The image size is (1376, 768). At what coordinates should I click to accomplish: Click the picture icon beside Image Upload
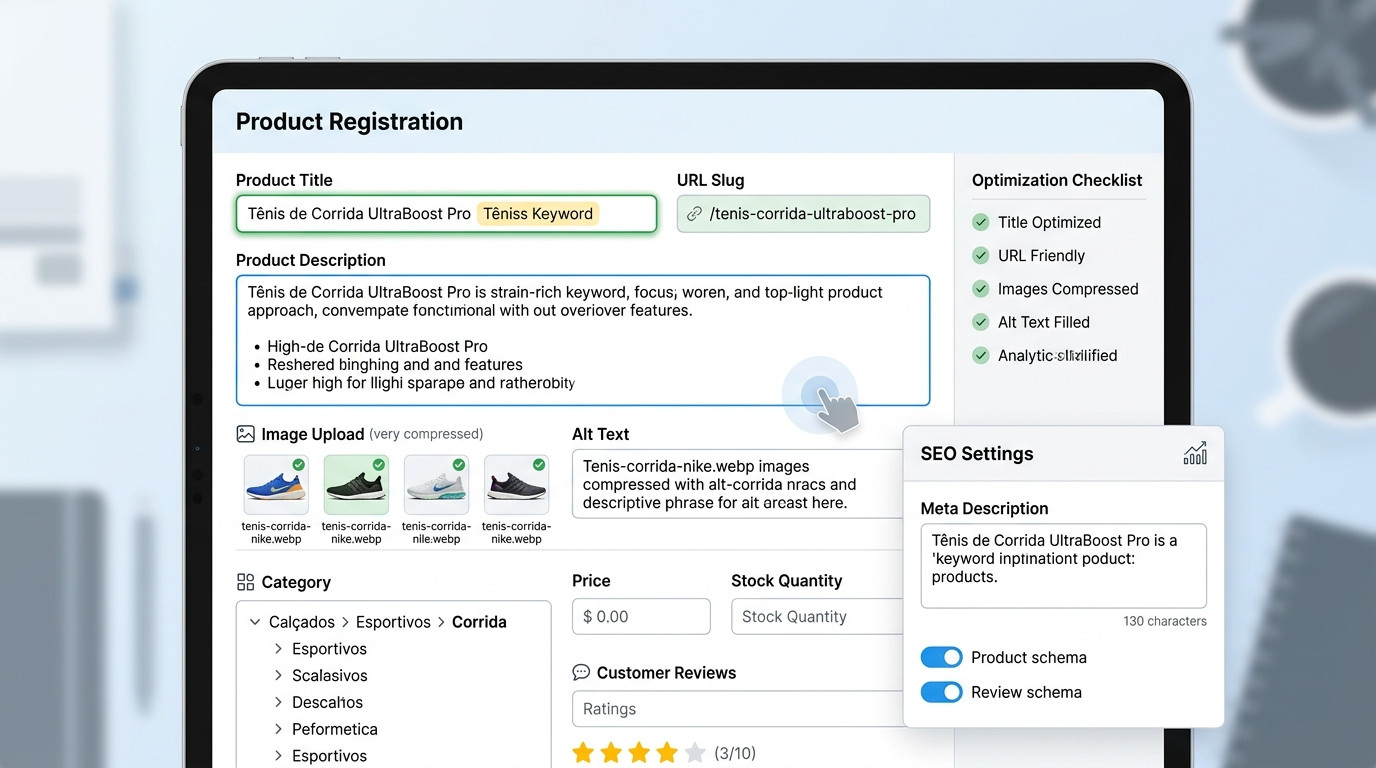pyautogui.click(x=245, y=434)
